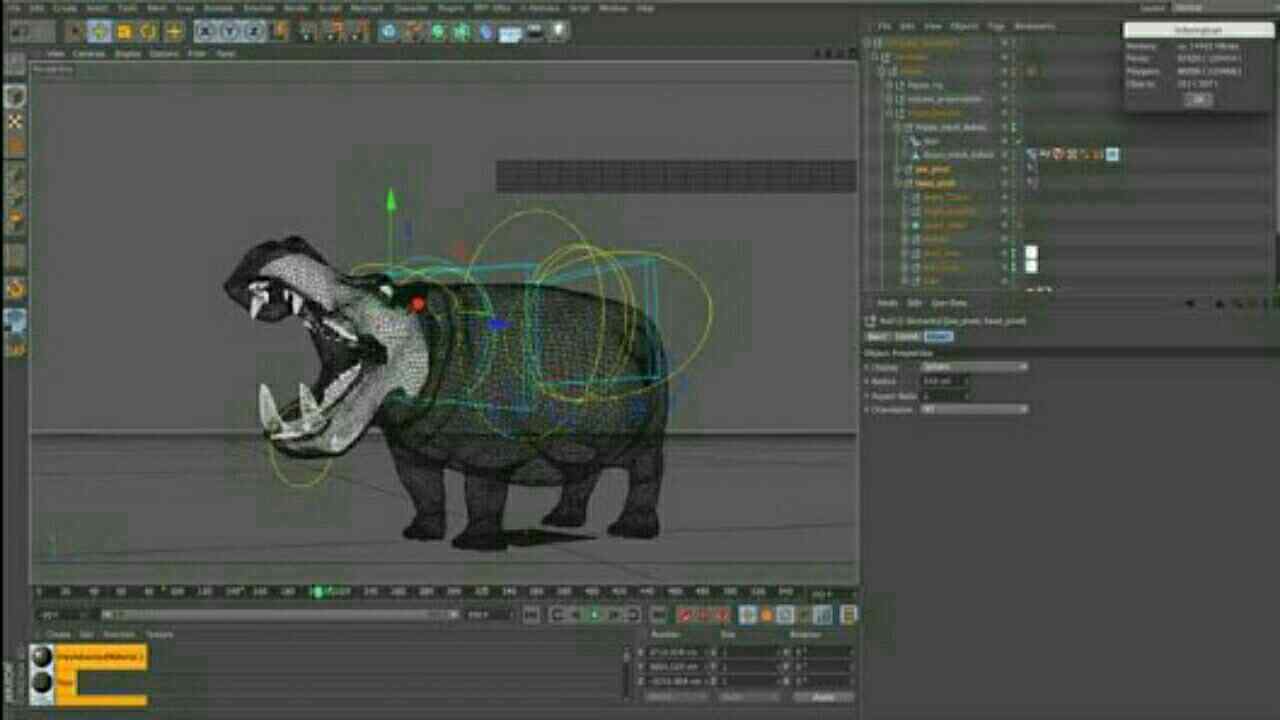Collapse the topmost object tree node
The width and height of the screenshot is (1280, 720).
pos(867,43)
